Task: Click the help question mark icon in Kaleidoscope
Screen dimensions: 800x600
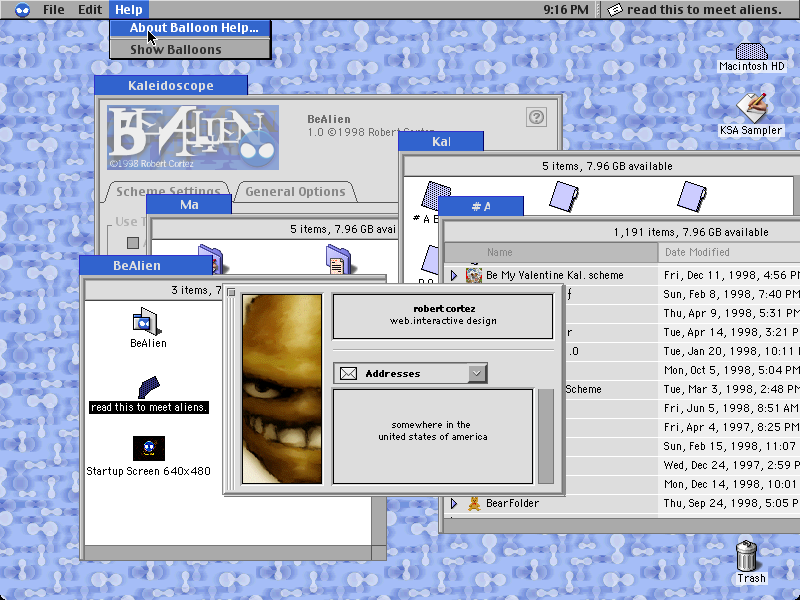Action: click(536, 117)
